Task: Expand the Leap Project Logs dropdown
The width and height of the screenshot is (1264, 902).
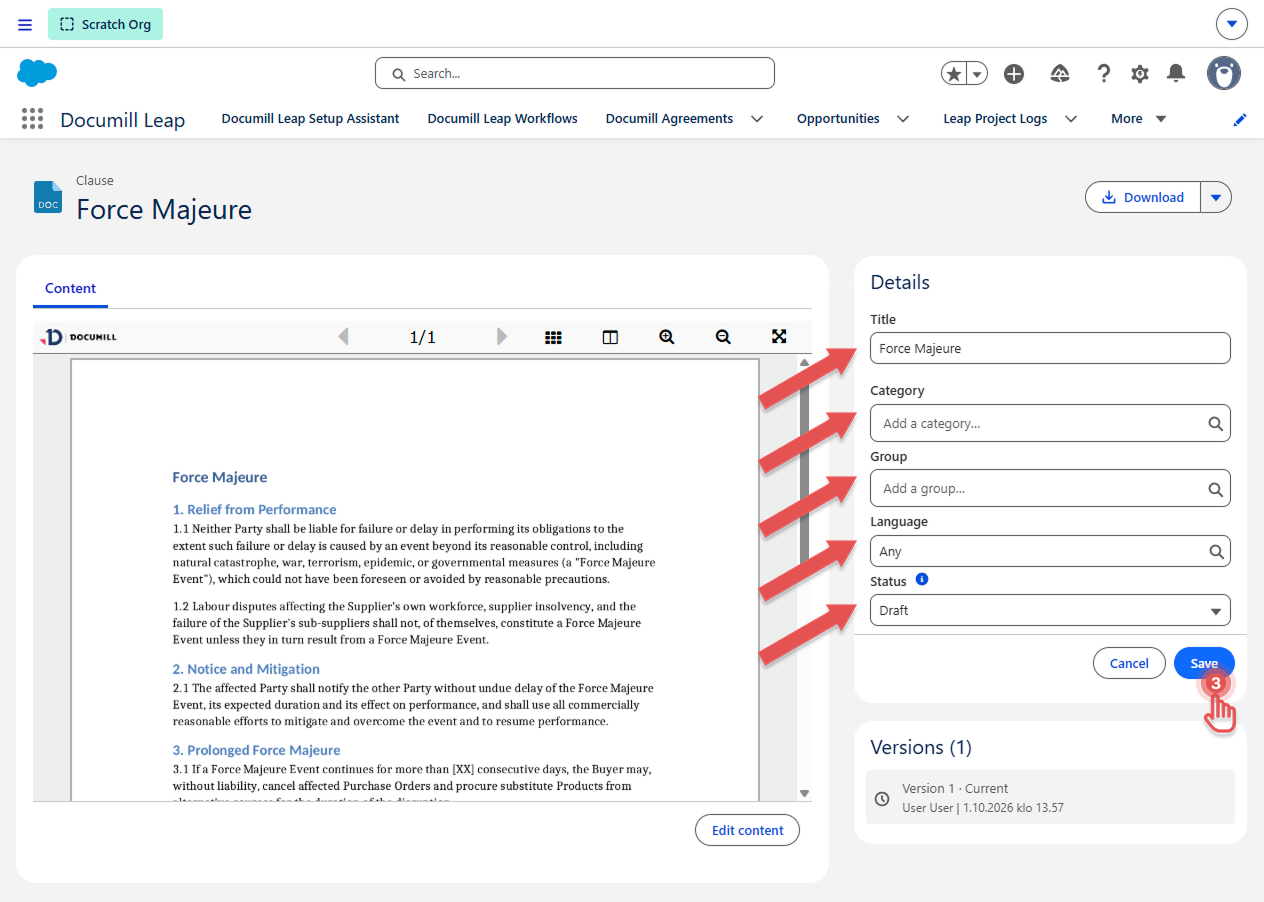Action: [1071, 119]
